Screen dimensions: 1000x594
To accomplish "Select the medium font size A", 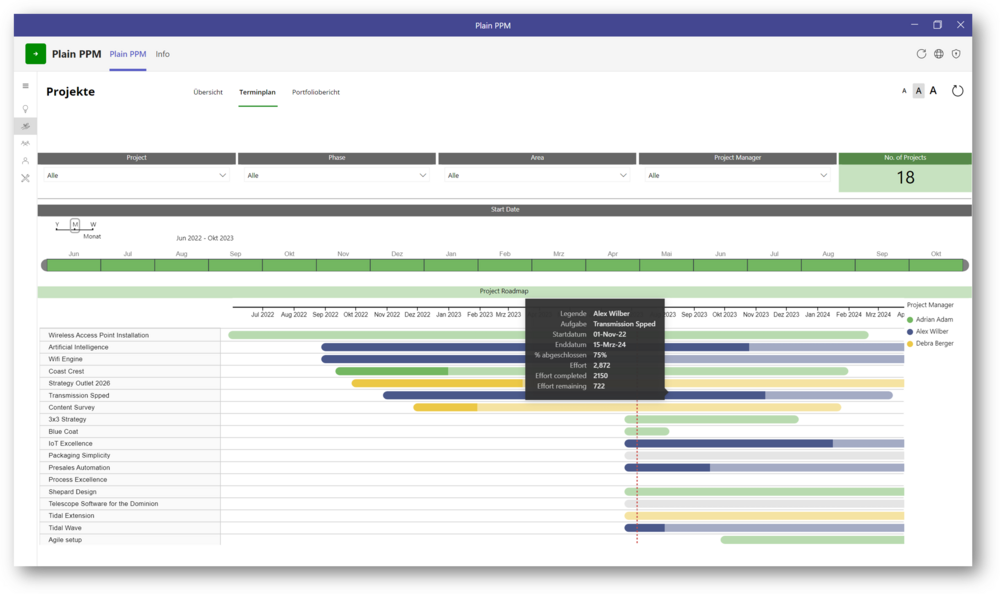I will 918,91.
